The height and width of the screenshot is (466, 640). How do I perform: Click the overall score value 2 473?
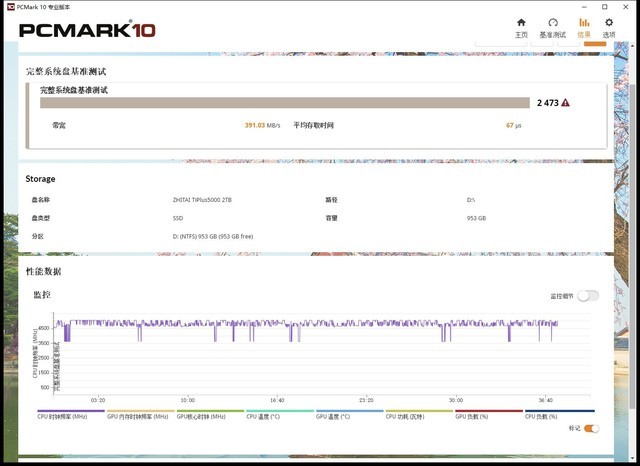[548, 103]
